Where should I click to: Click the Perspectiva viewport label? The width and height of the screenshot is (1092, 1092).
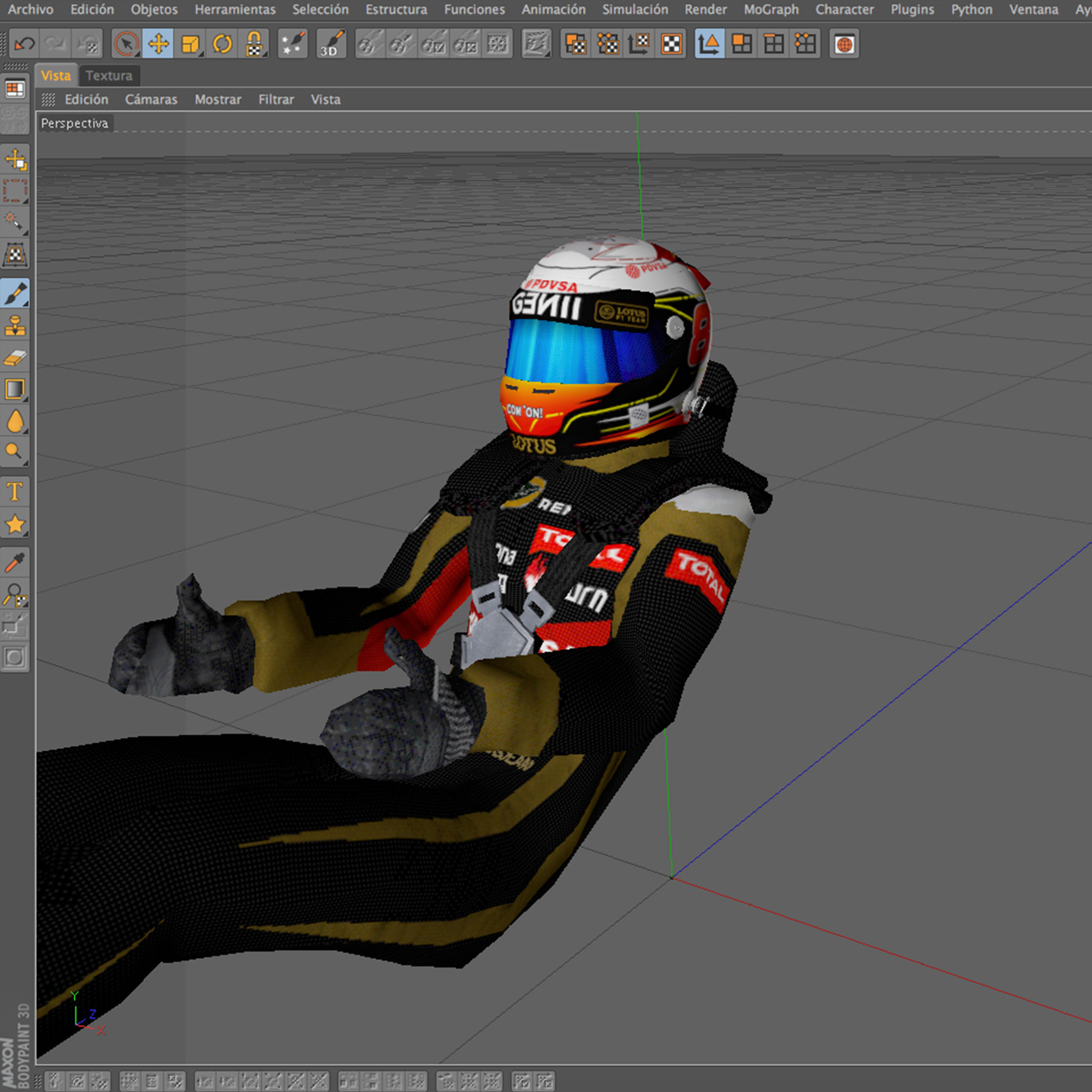pyautogui.click(x=75, y=123)
